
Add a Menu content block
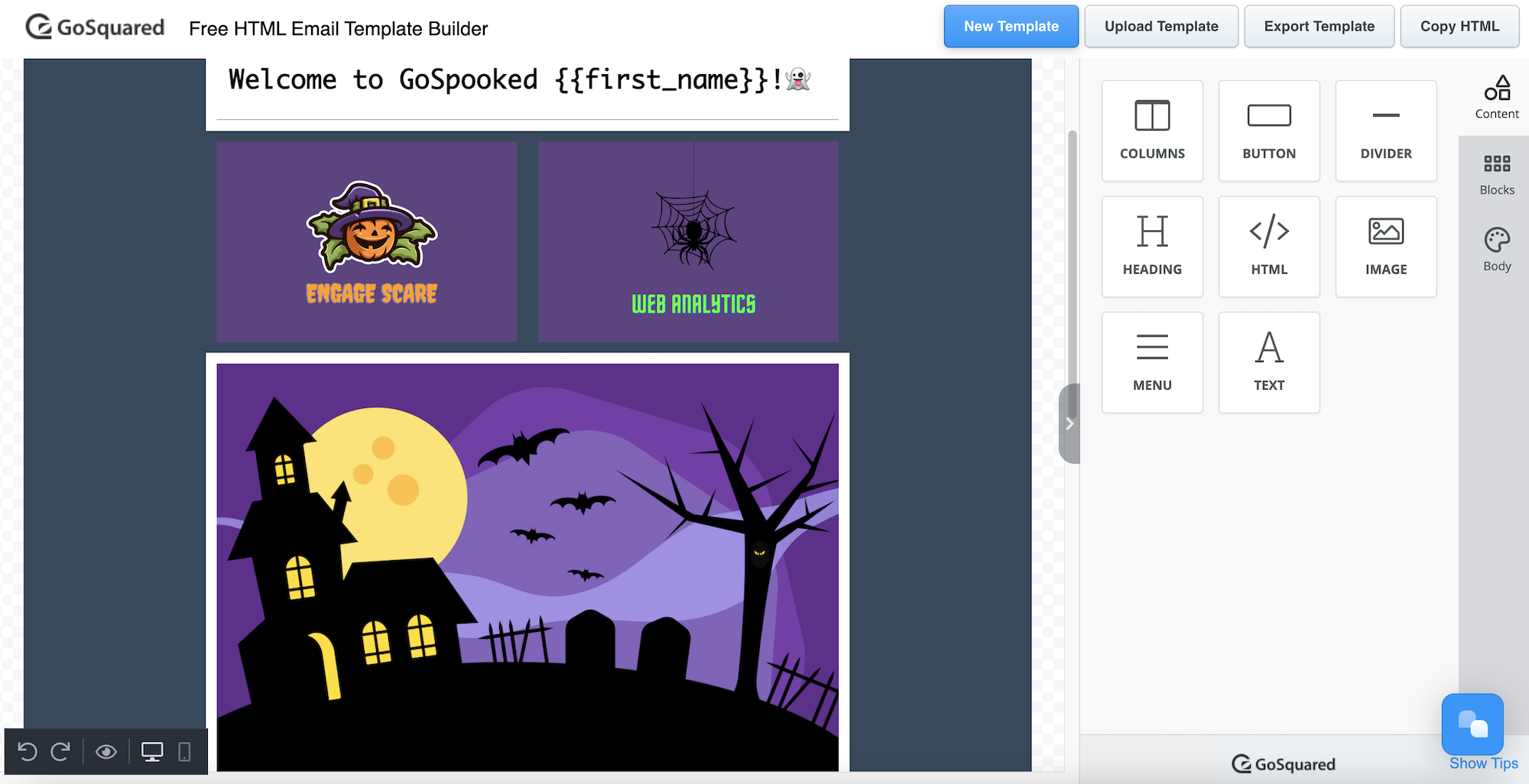tap(1152, 363)
